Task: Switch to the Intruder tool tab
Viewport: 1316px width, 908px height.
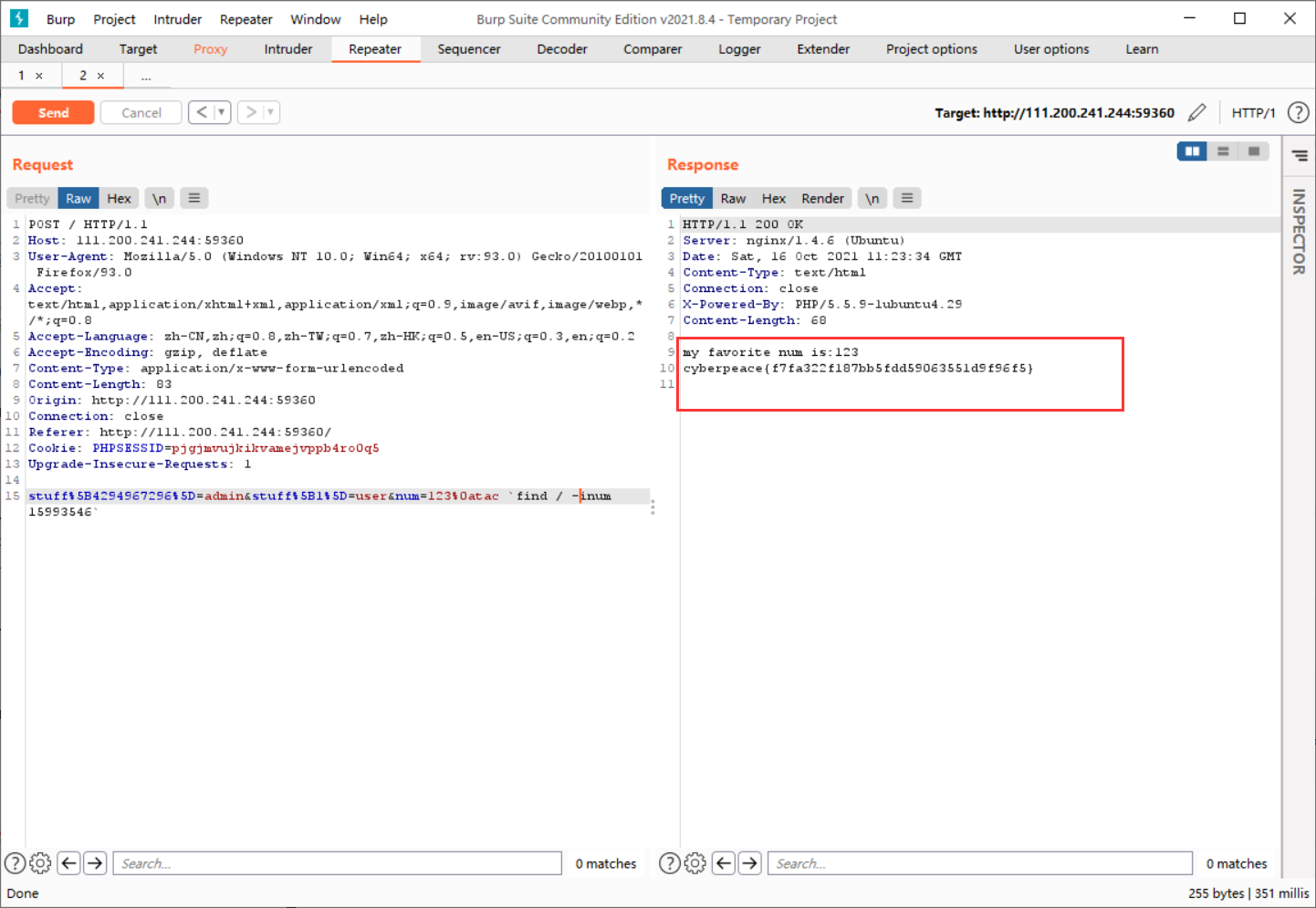Action: 288,49
